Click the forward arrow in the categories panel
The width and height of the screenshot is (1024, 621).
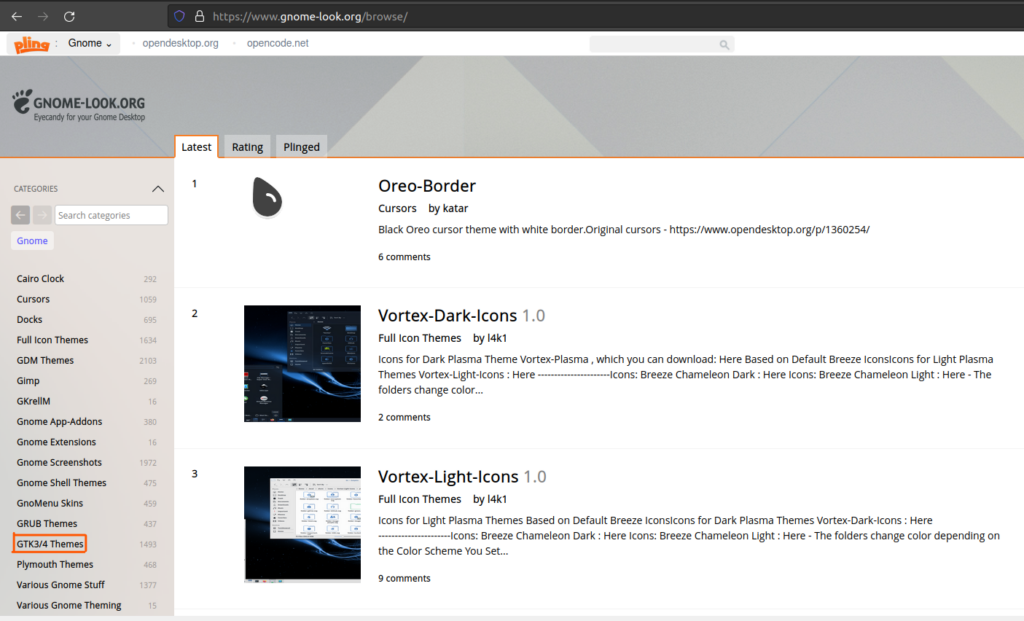[x=42, y=214]
